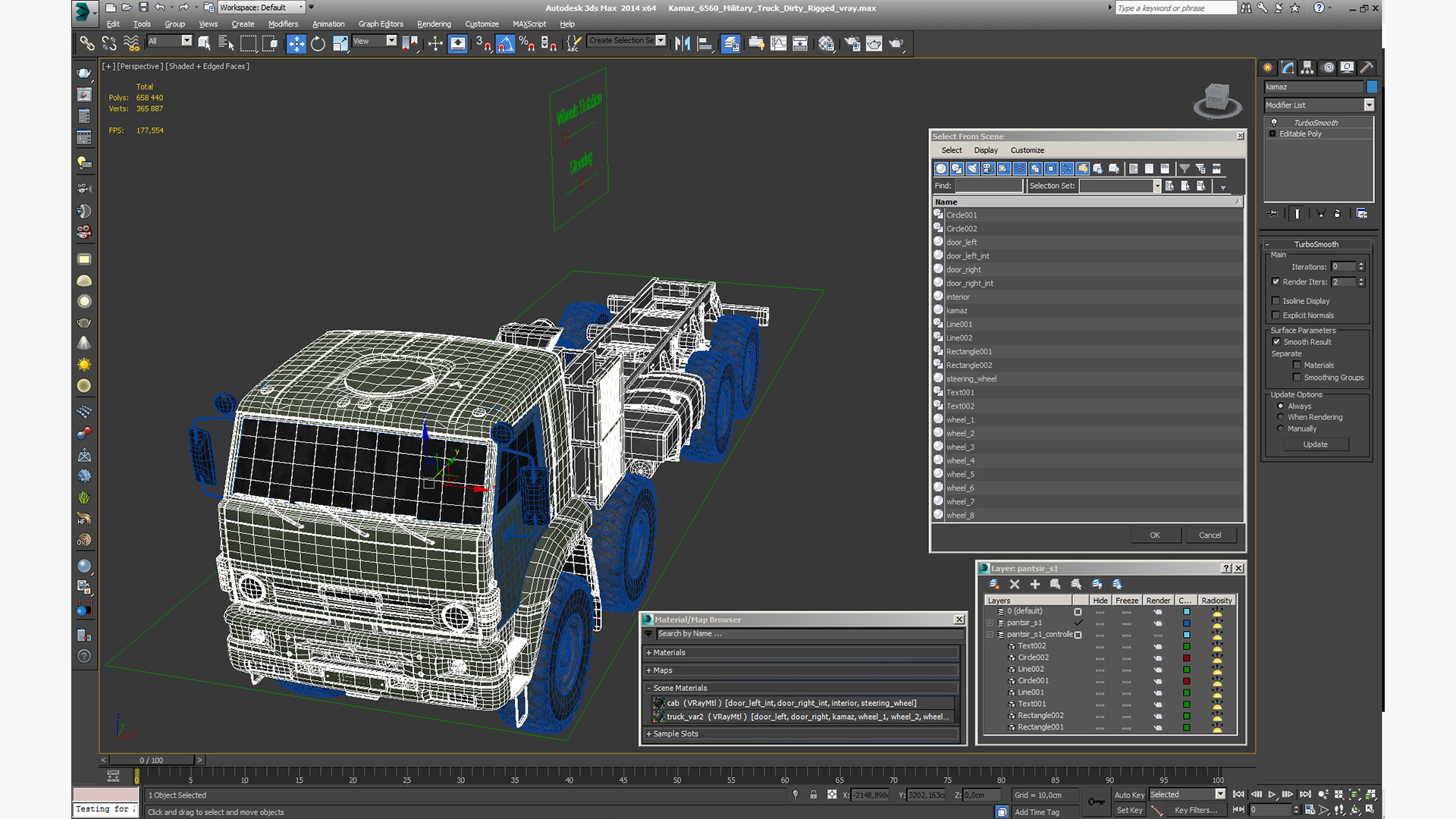Click the lock selection icon in status bar

click(x=813, y=795)
